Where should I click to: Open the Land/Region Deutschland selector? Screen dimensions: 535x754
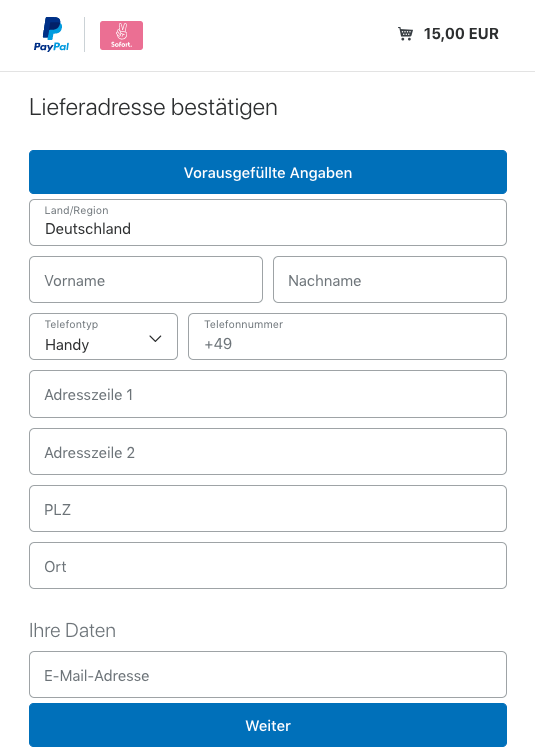[x=268, y=223]
